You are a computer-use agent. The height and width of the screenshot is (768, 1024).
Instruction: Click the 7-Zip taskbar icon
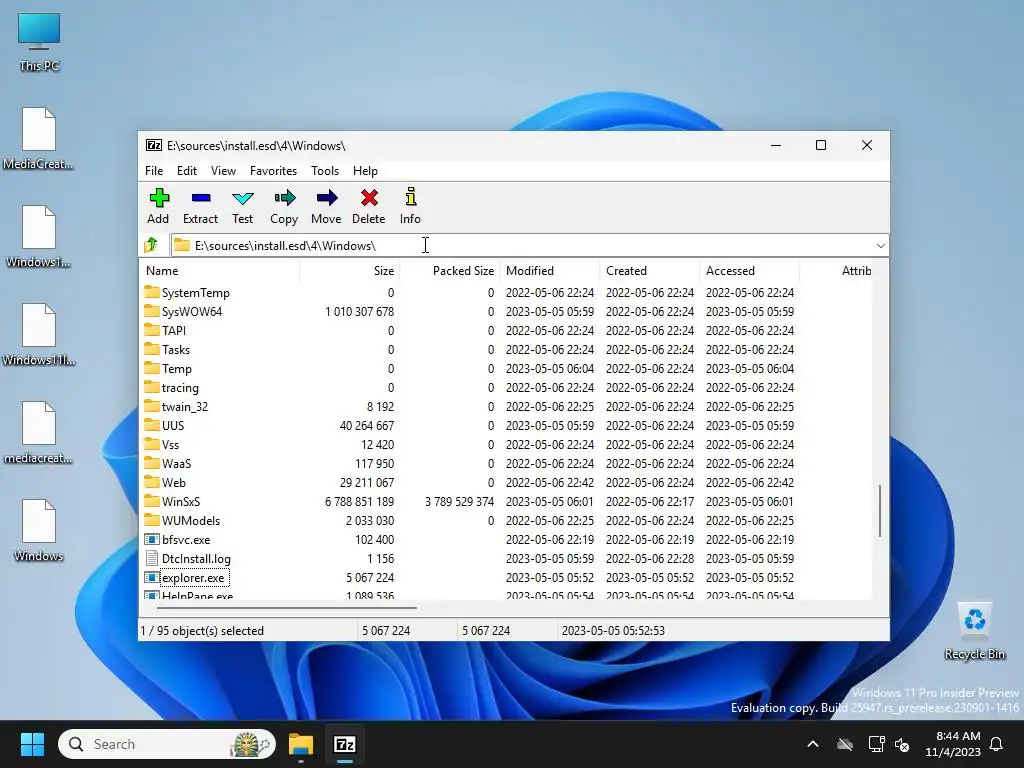[344, 744]
